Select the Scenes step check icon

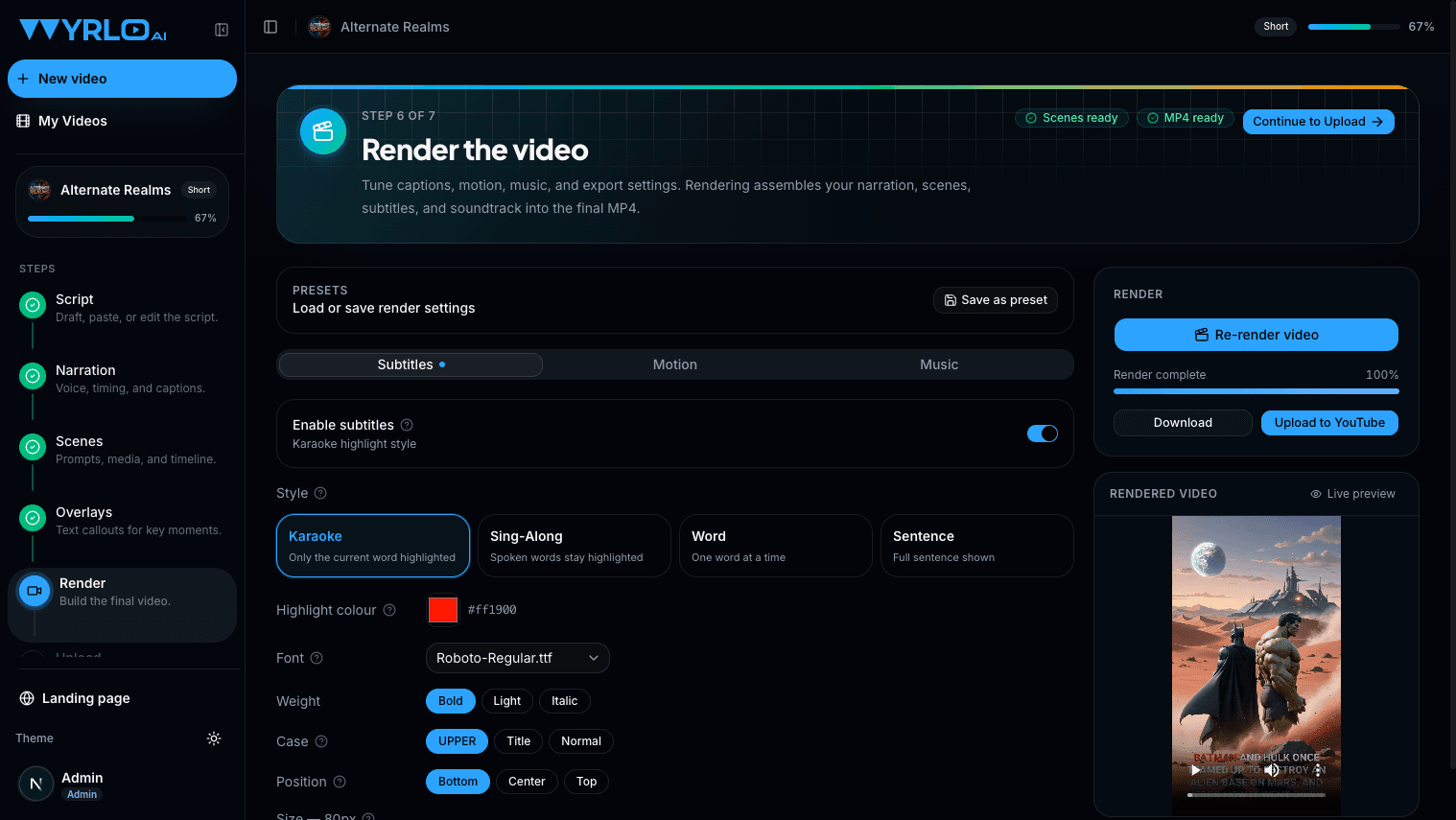[33, 447]
